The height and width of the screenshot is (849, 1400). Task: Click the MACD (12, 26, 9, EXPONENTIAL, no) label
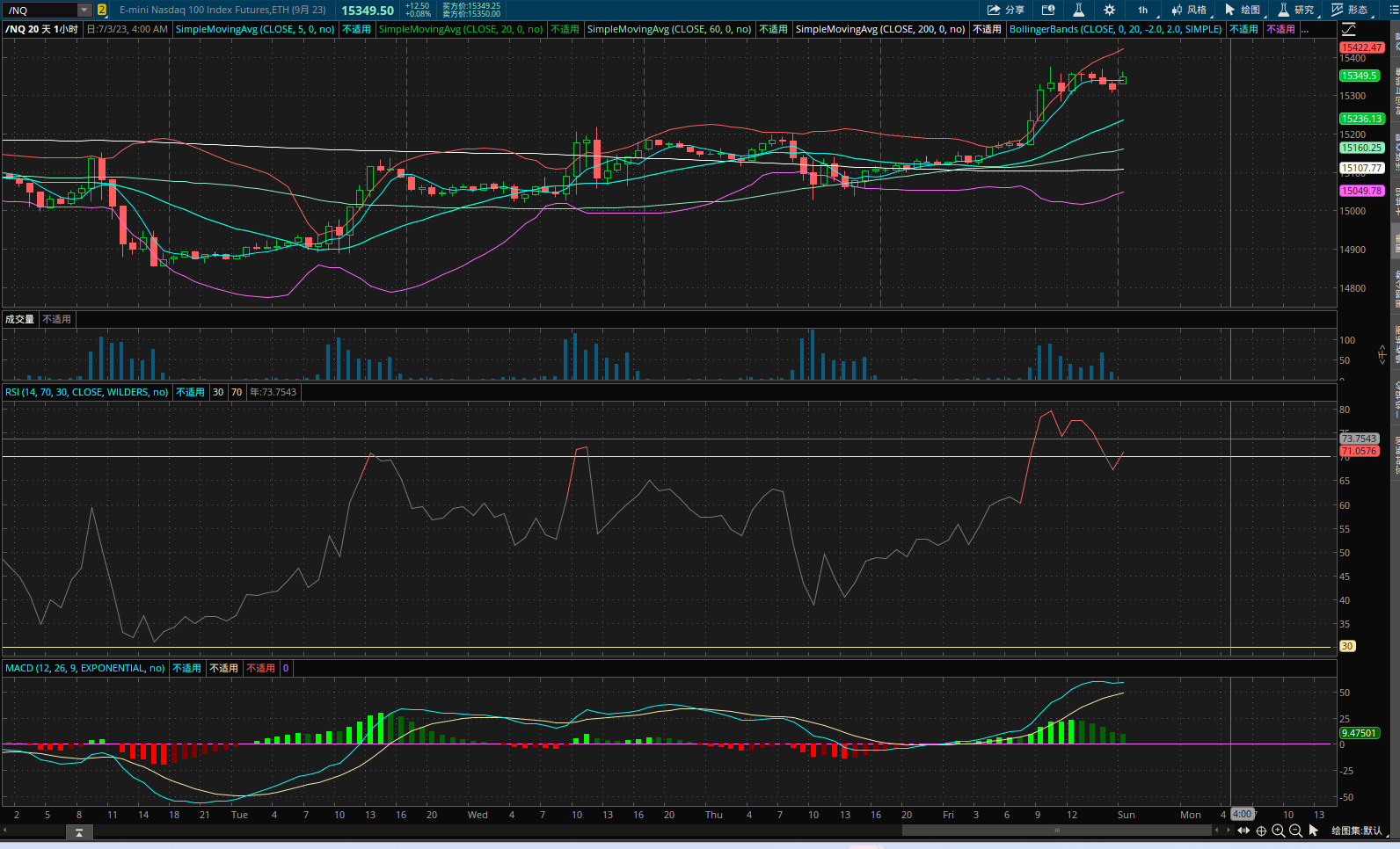pyautogui.click(x=84, y=668)
